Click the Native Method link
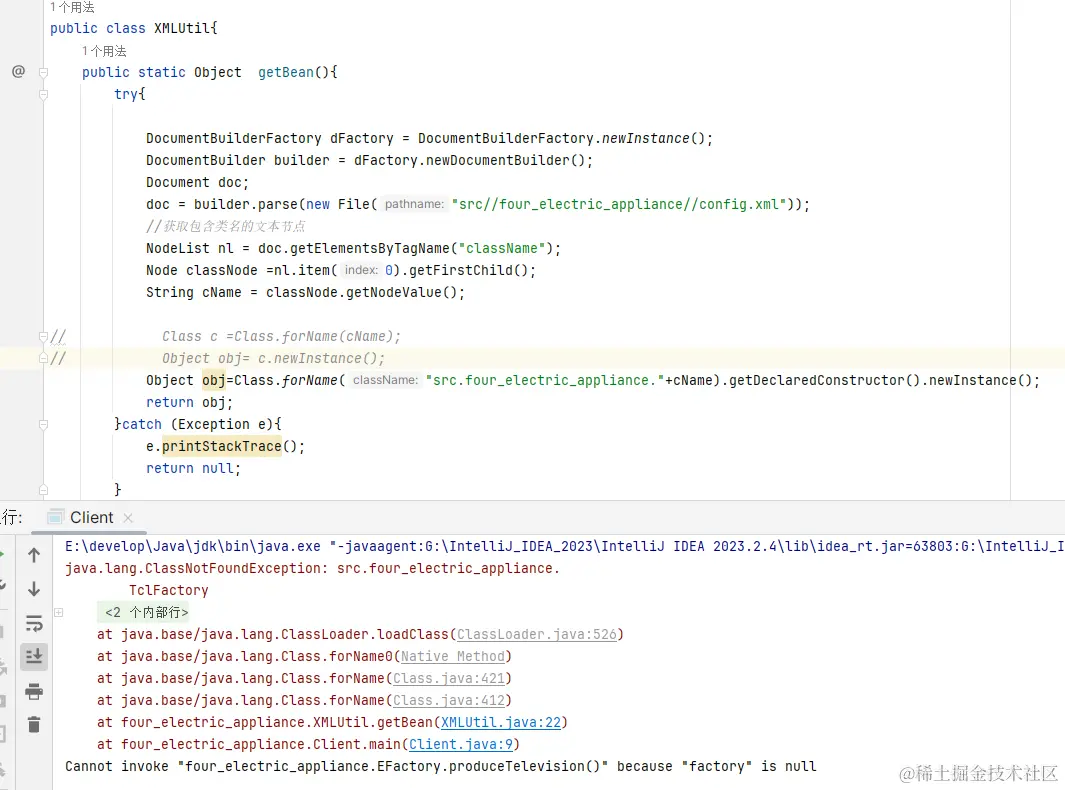Screen dimensions: 1065x790 click(x=453, y=656)
